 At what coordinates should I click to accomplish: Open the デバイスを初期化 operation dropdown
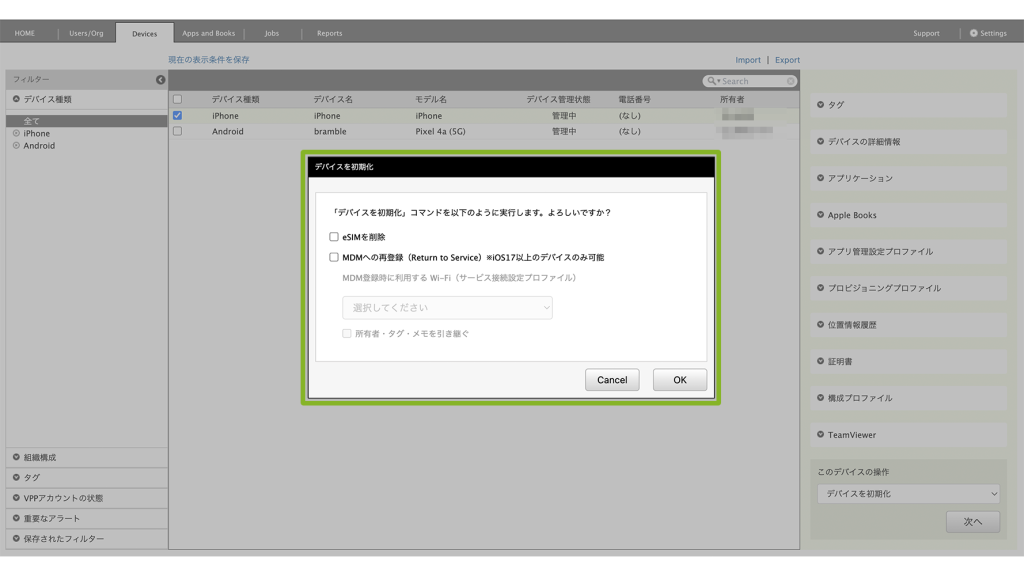tap(908, 494)
